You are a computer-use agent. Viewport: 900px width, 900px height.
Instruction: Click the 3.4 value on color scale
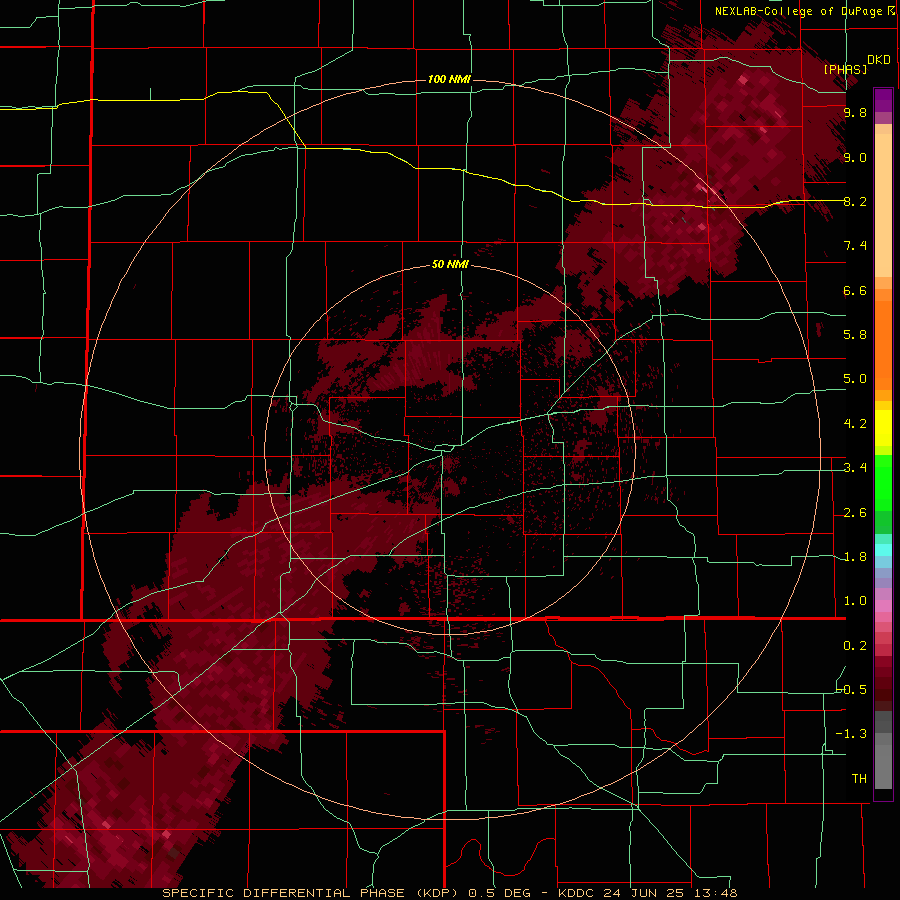pyautogui.click(x=855, y=468)
